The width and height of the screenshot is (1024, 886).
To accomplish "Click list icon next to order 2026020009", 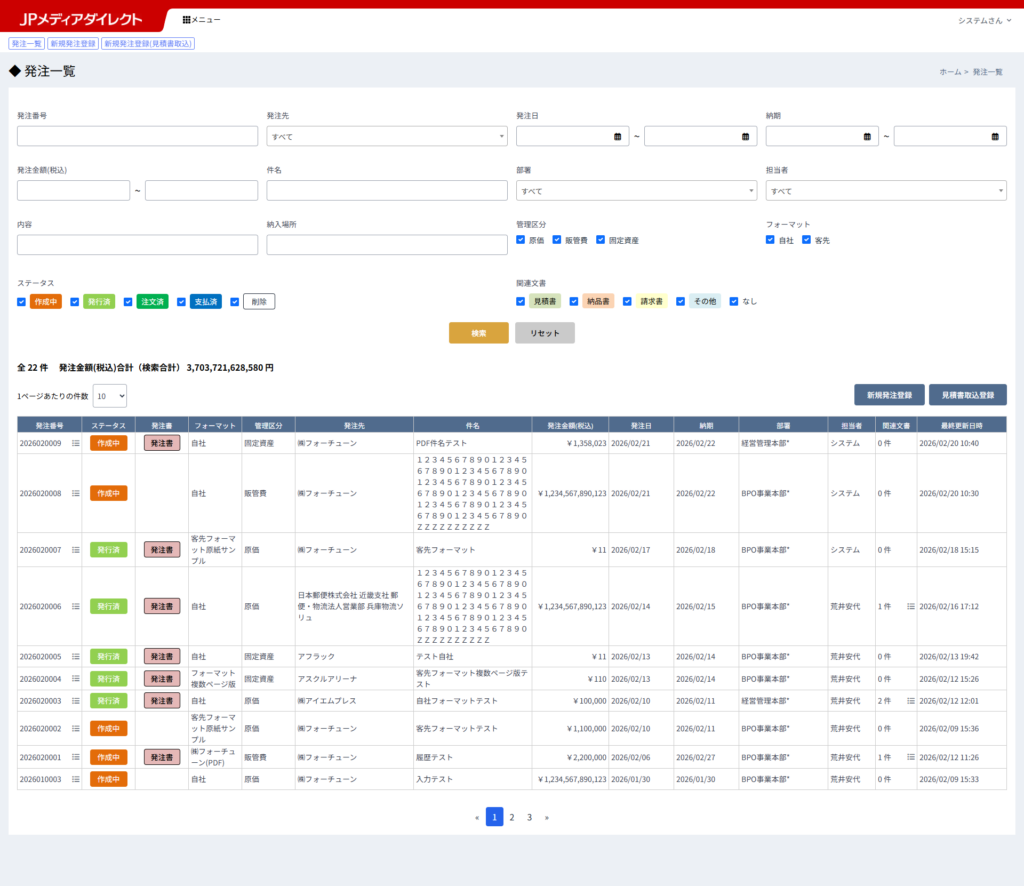I will (75, 443).
